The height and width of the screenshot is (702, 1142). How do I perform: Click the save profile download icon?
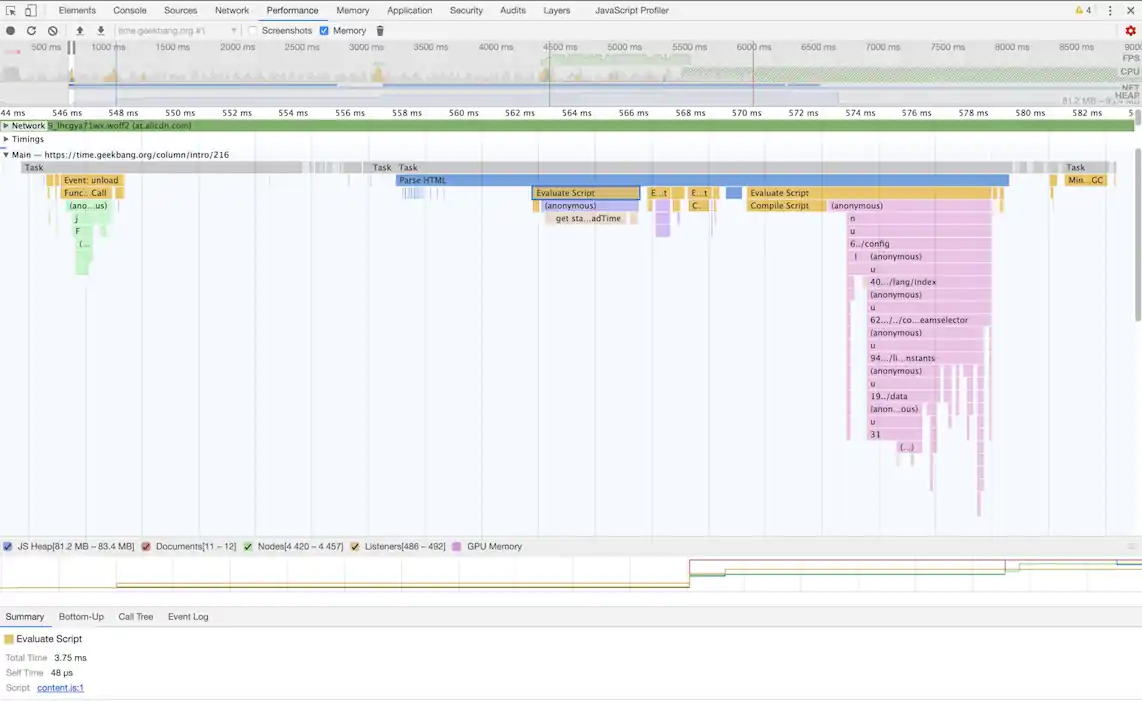click(x=101, y=31)
